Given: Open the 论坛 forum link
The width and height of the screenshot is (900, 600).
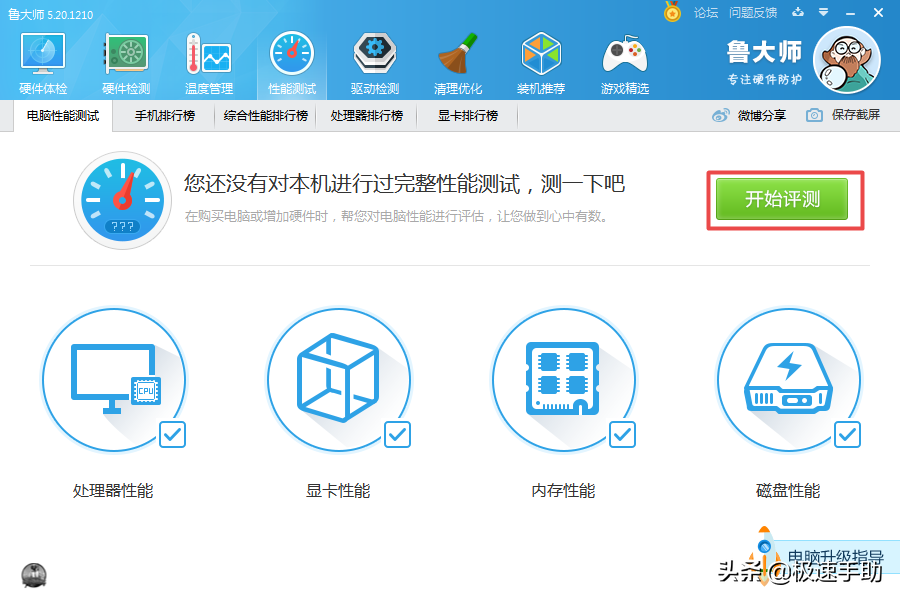Looking at the screenshot, I should 706,13.
